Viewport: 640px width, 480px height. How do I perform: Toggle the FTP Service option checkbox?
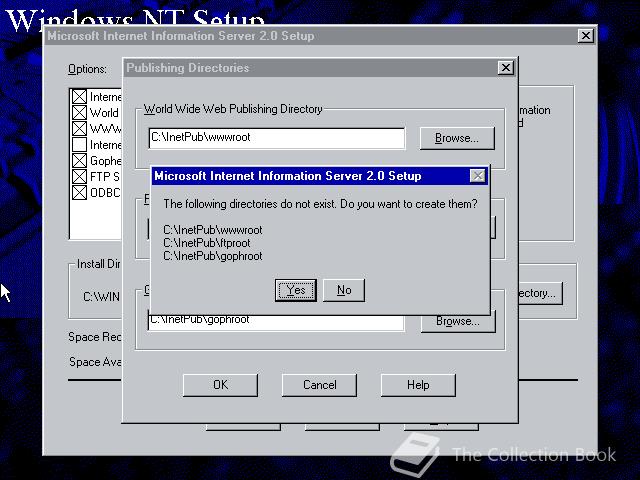[79, 176]
